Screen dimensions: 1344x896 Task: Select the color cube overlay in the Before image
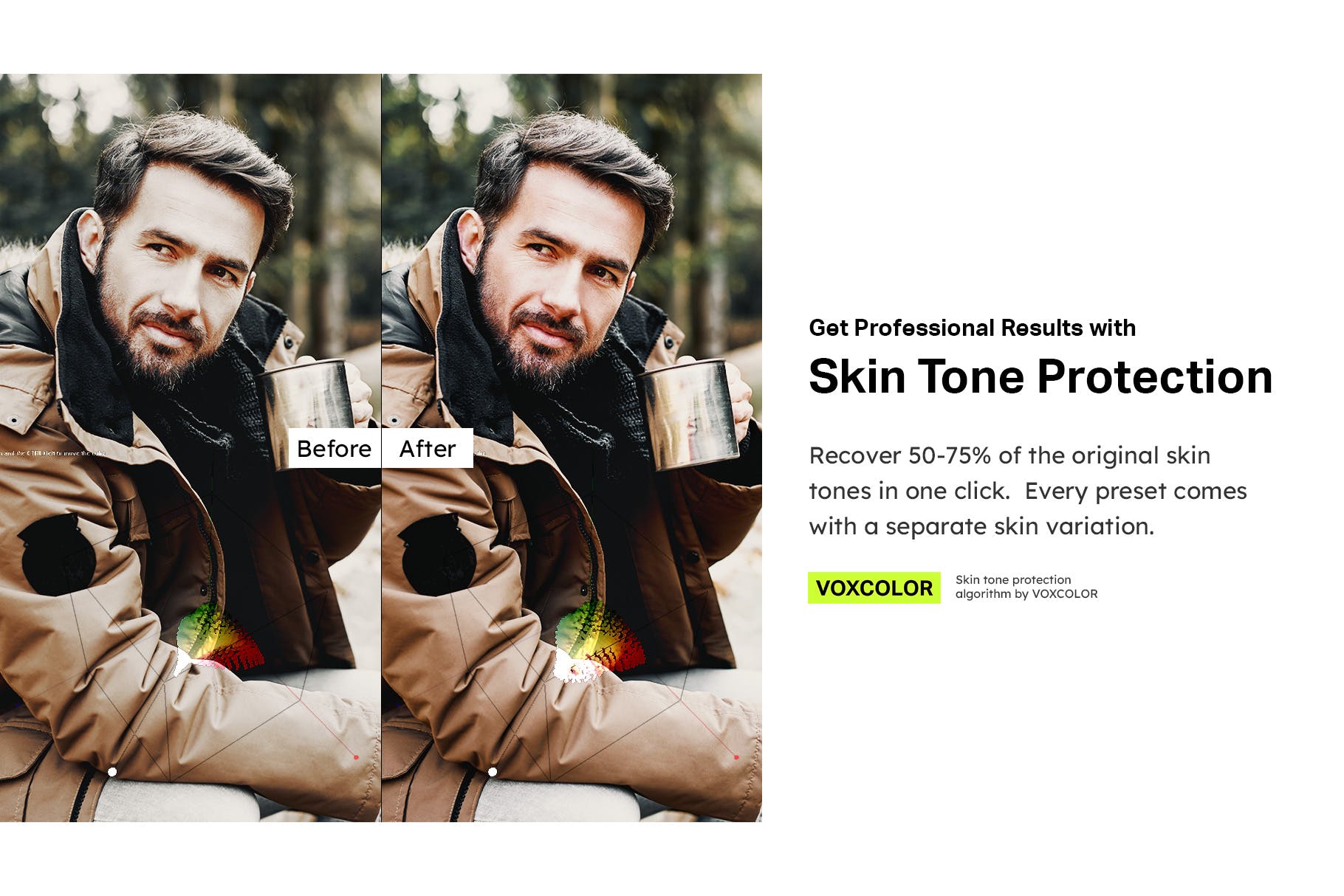219,641
